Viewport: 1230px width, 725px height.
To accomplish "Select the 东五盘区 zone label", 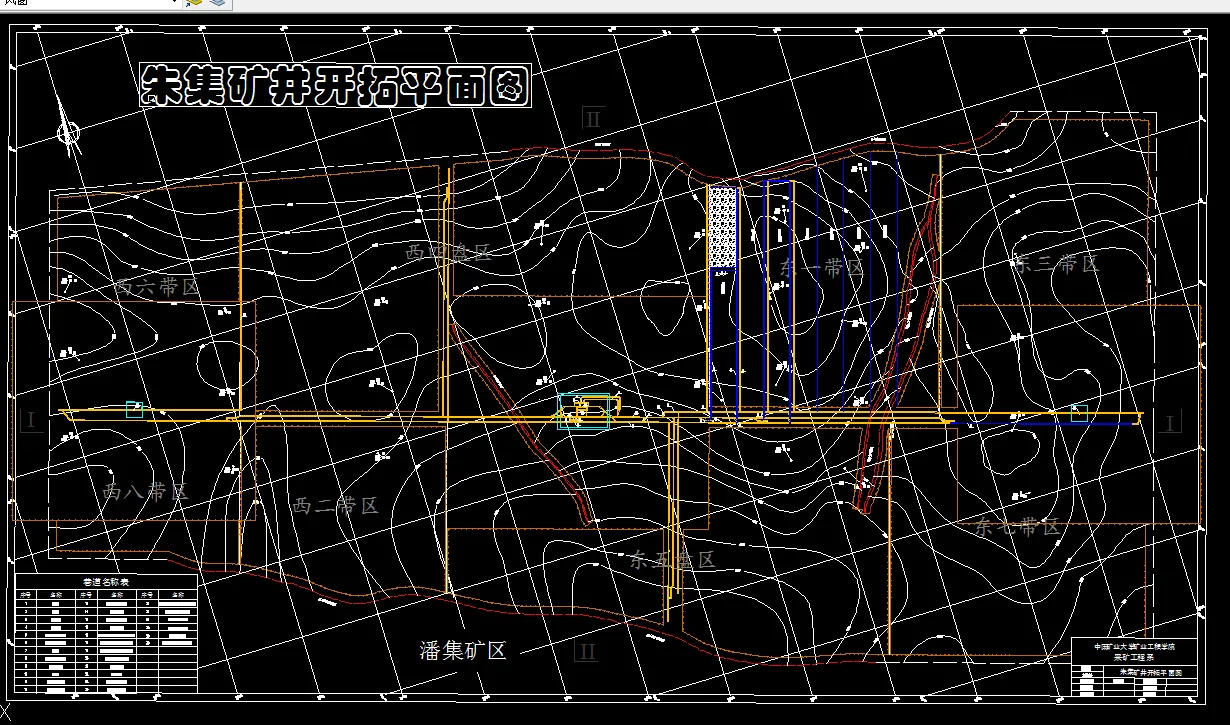I will (x=672, y=560).
